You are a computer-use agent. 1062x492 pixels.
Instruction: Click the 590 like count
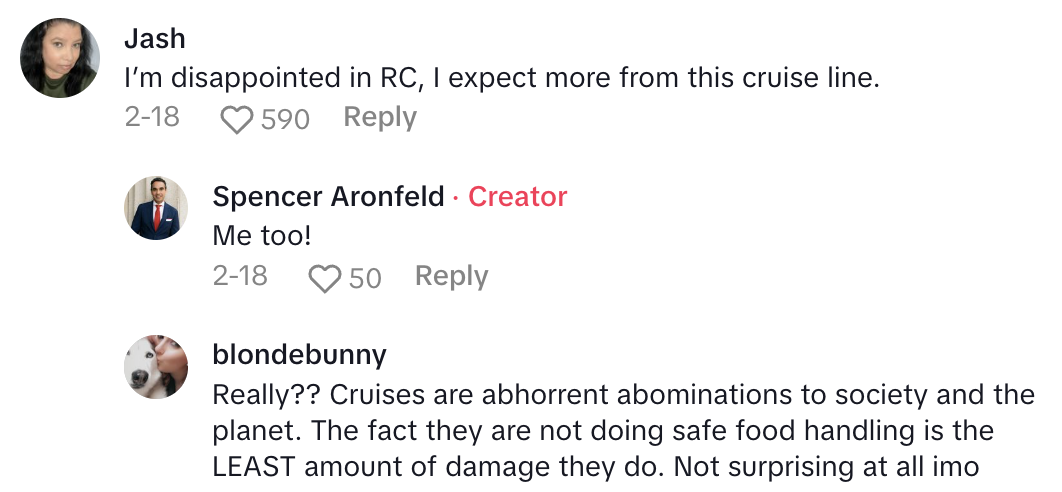tap(285, 120)
